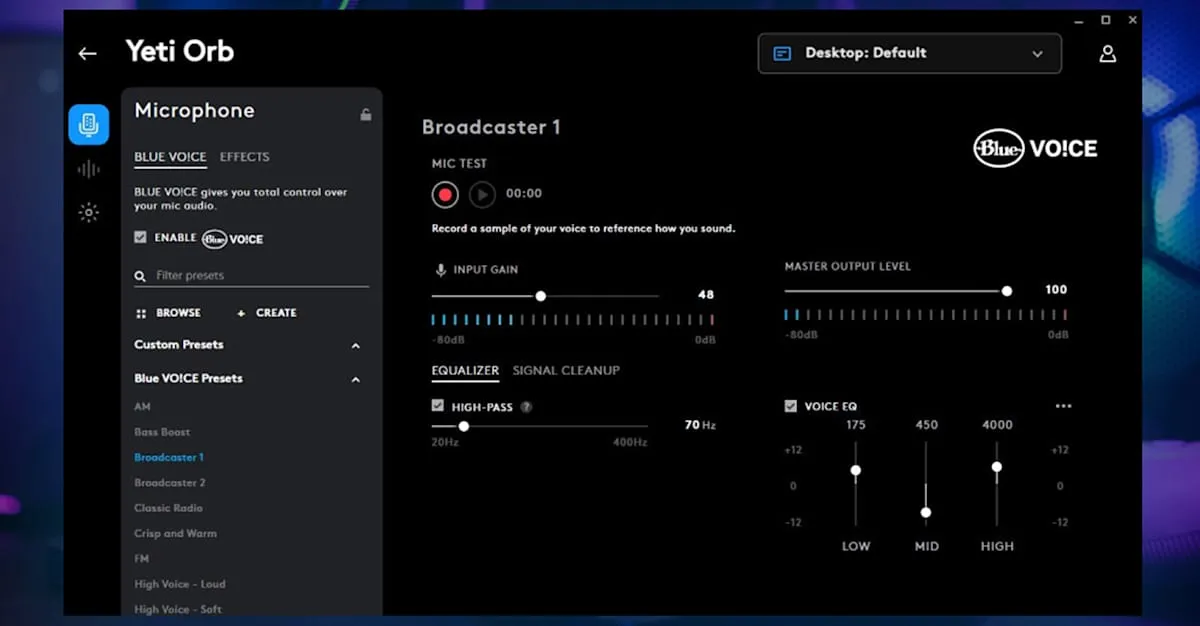Image resolution: width=1200 pixels, height=626 pixels.
Task: Switch to the BLUE VO!CE tab
Action: [170, 157]
